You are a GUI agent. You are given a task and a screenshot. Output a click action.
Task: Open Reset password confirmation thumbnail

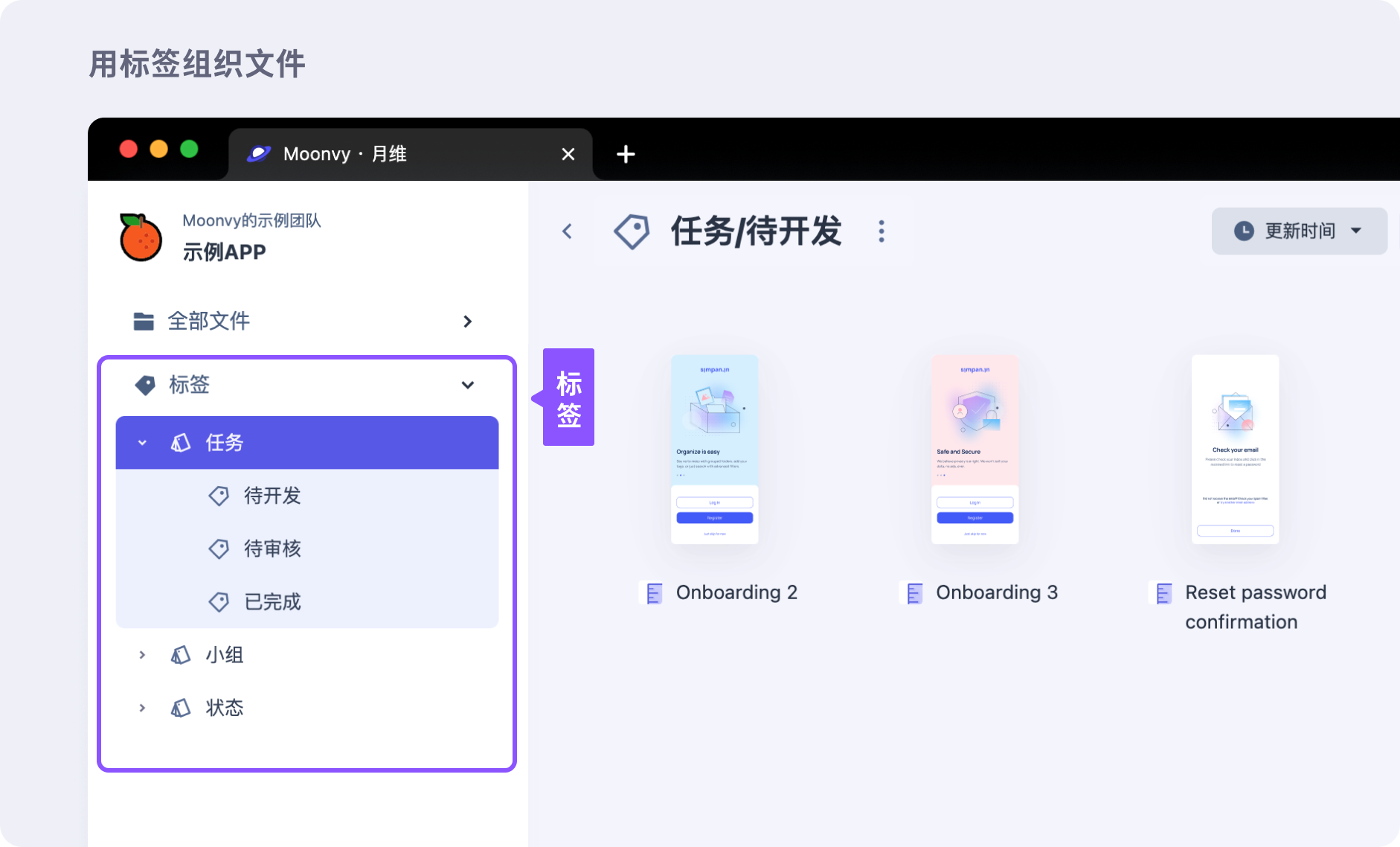tap(1236, 450)
